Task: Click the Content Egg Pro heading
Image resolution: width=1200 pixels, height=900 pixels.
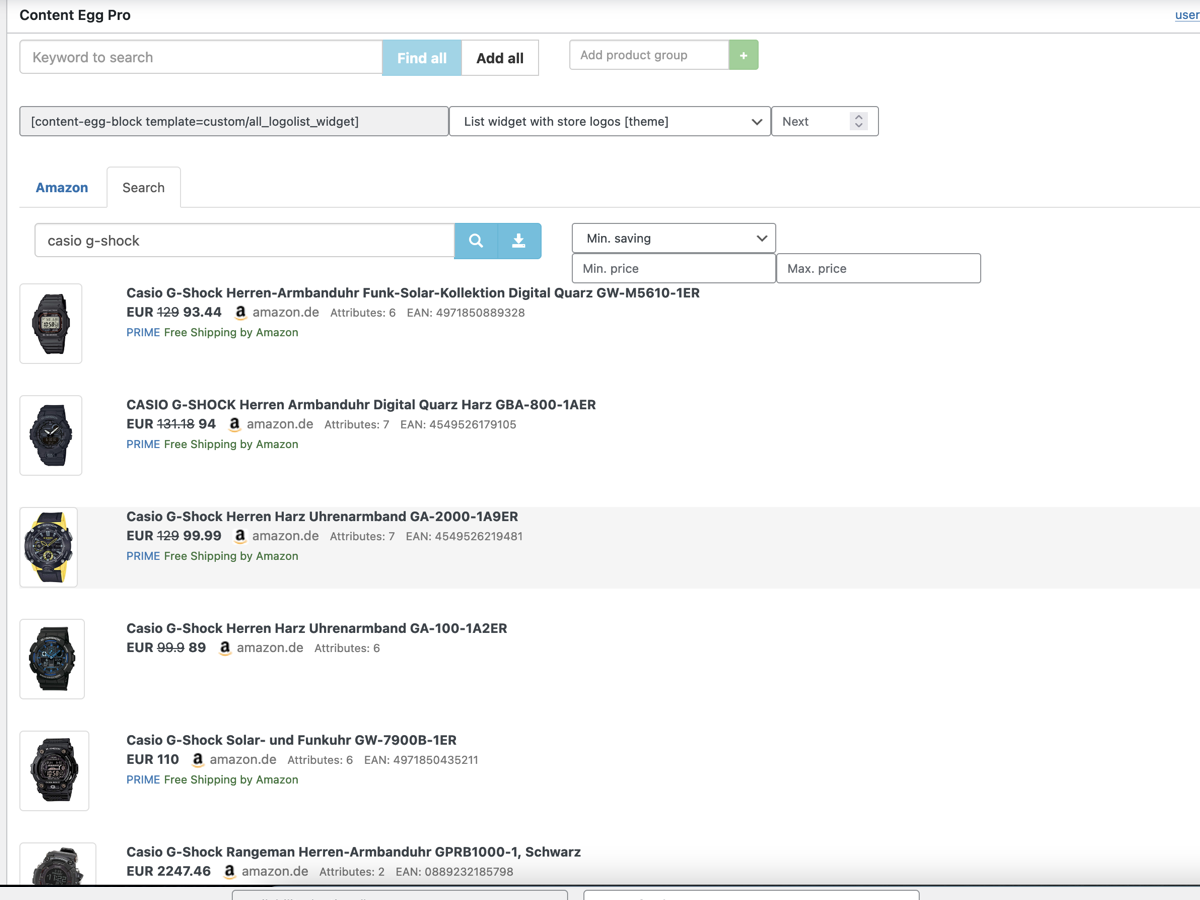Action: pos(75,15)
